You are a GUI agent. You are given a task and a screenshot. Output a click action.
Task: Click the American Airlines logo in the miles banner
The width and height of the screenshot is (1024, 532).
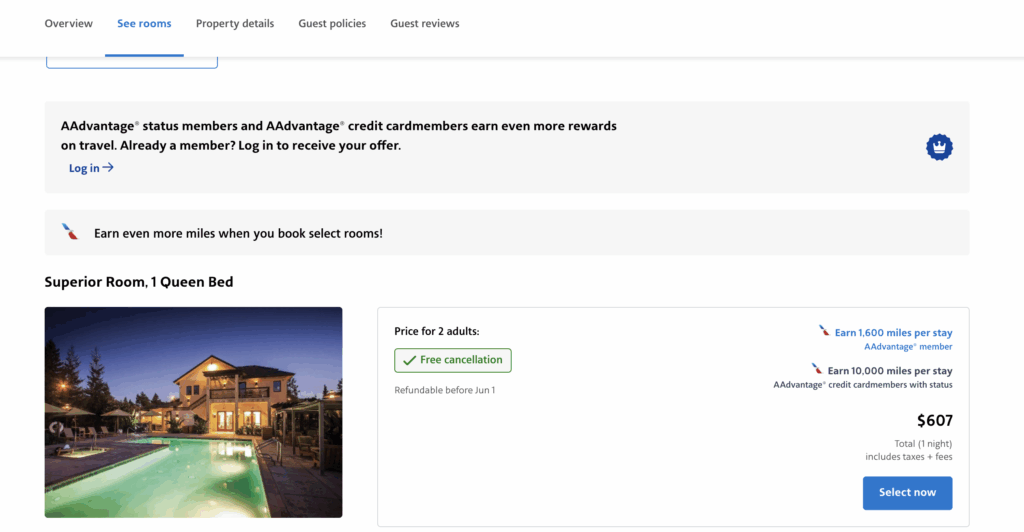70,232
